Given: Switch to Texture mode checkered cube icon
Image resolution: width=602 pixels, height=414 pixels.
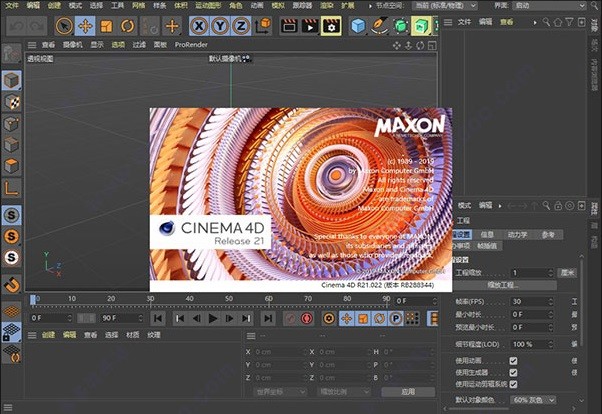Looking at the screenshot, I should [12, 102].
